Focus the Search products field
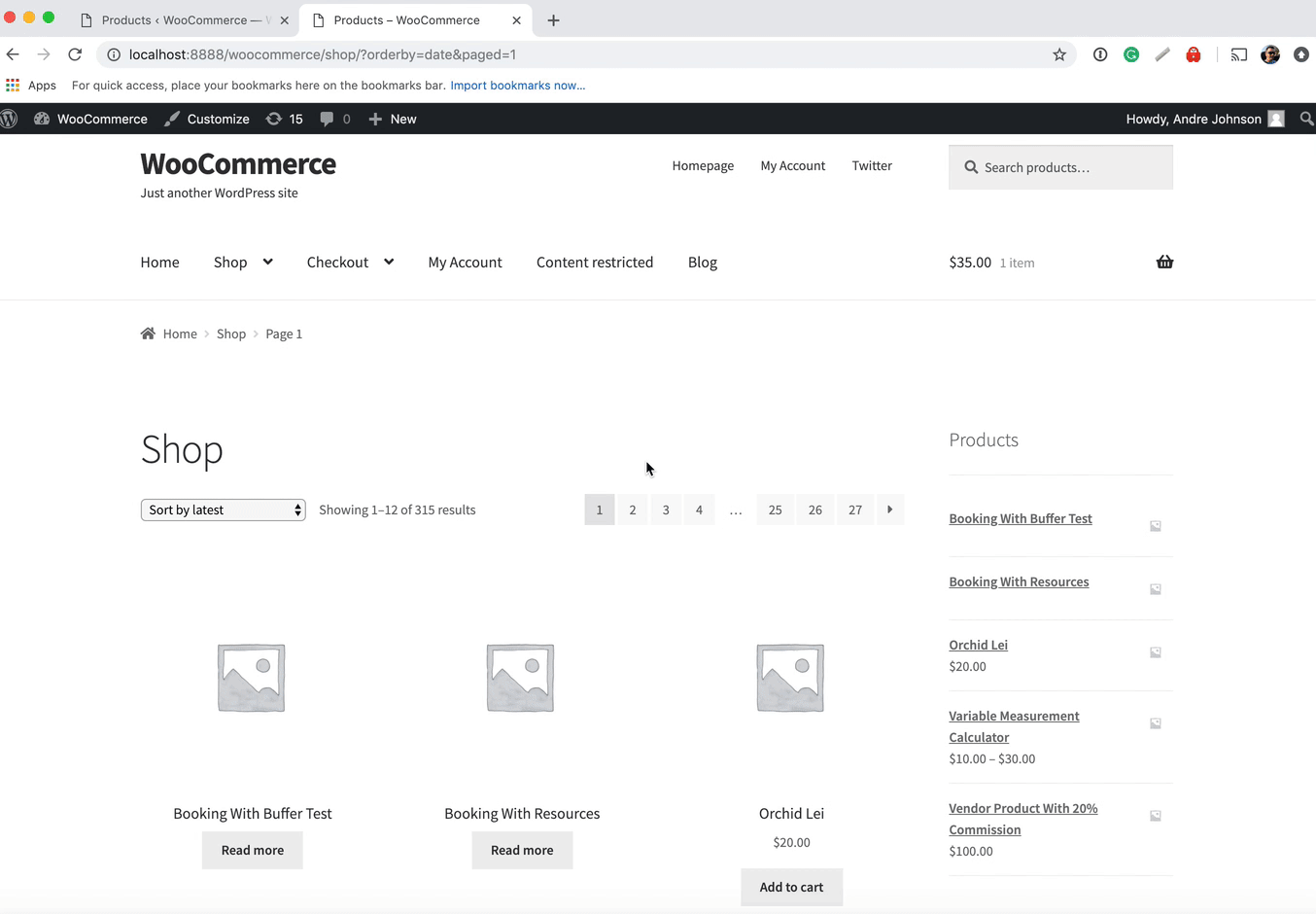This screenshot has width=1316, height=914. point(1060,167)
